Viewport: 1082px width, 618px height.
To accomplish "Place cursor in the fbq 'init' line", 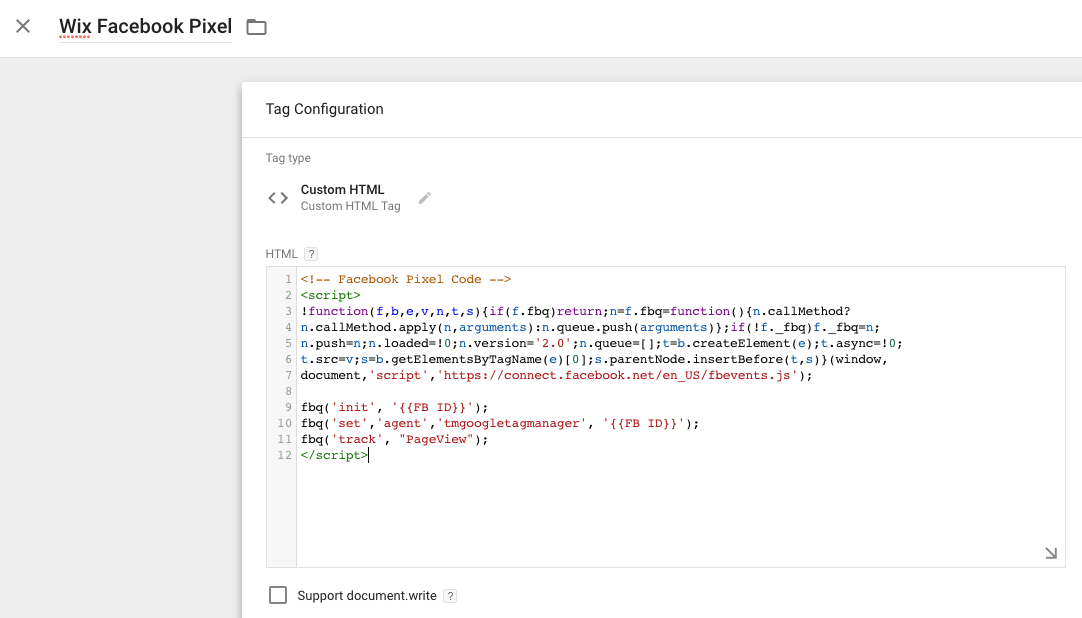I will click(394, 407).
